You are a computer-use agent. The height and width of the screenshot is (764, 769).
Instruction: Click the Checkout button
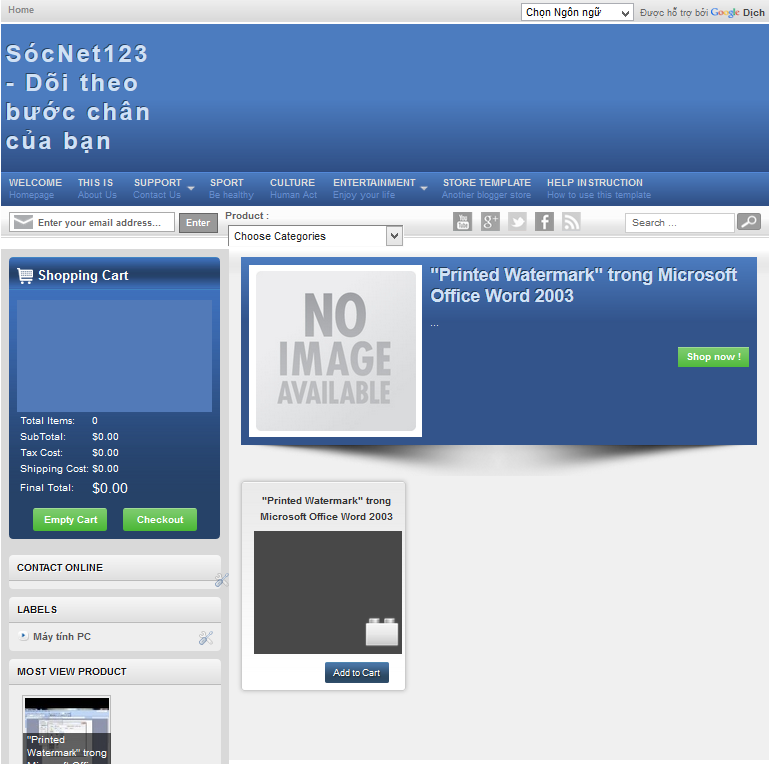(160, 519)
